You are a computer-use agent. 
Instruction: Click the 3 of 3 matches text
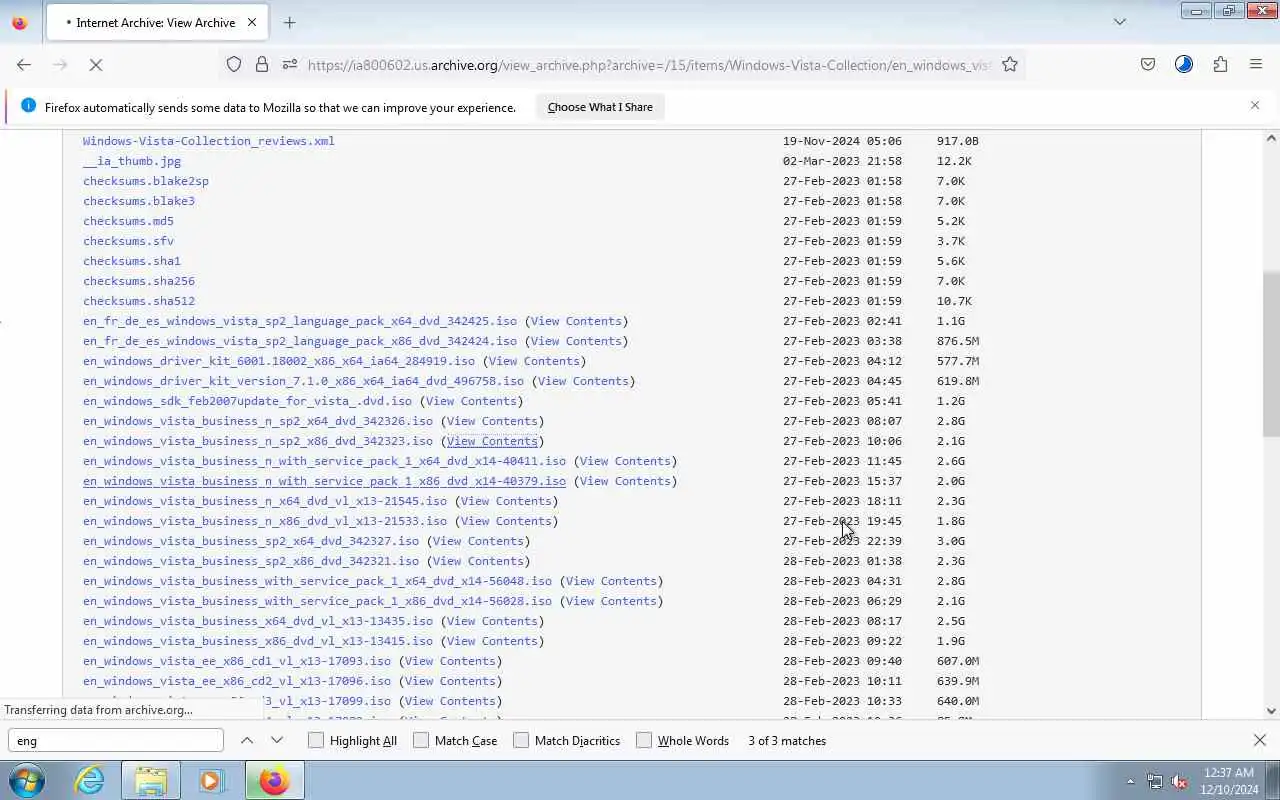(787, 741)
